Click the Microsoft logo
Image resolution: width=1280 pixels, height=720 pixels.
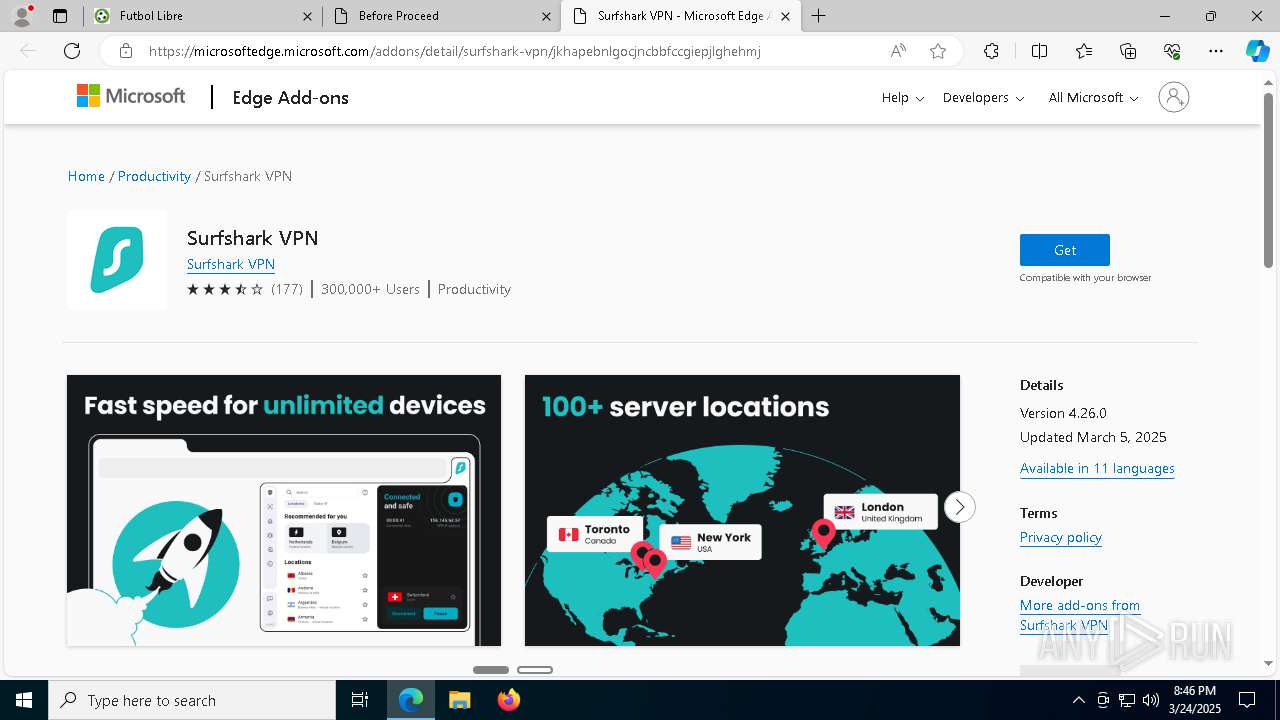131,96
